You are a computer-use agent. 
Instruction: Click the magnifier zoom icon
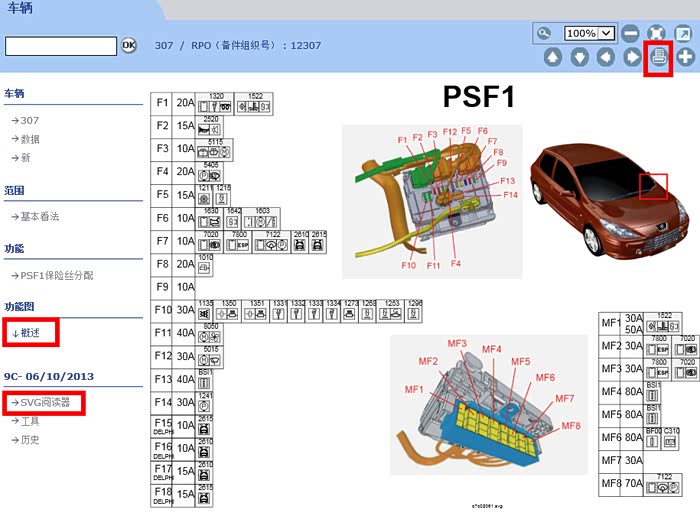coord(544,33)
